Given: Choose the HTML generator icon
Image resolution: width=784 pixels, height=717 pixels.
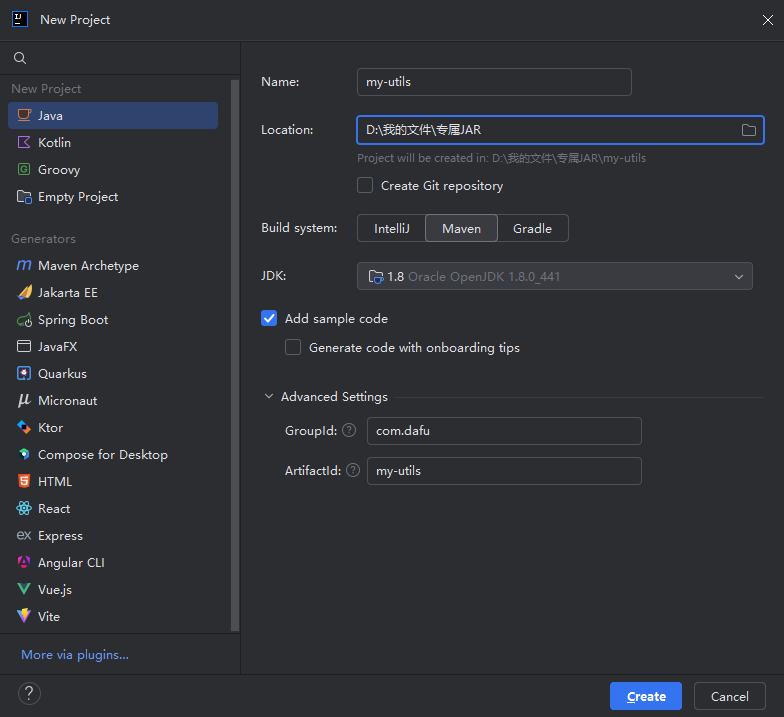Looking at the screenshot, I should click(24, 482).
